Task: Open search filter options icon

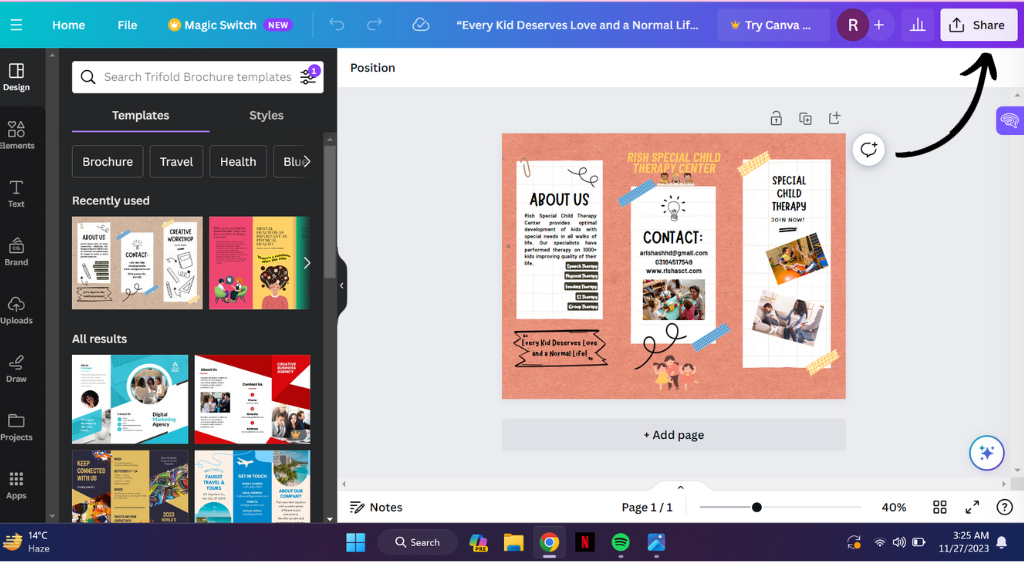Action: (x=309, y=77)
